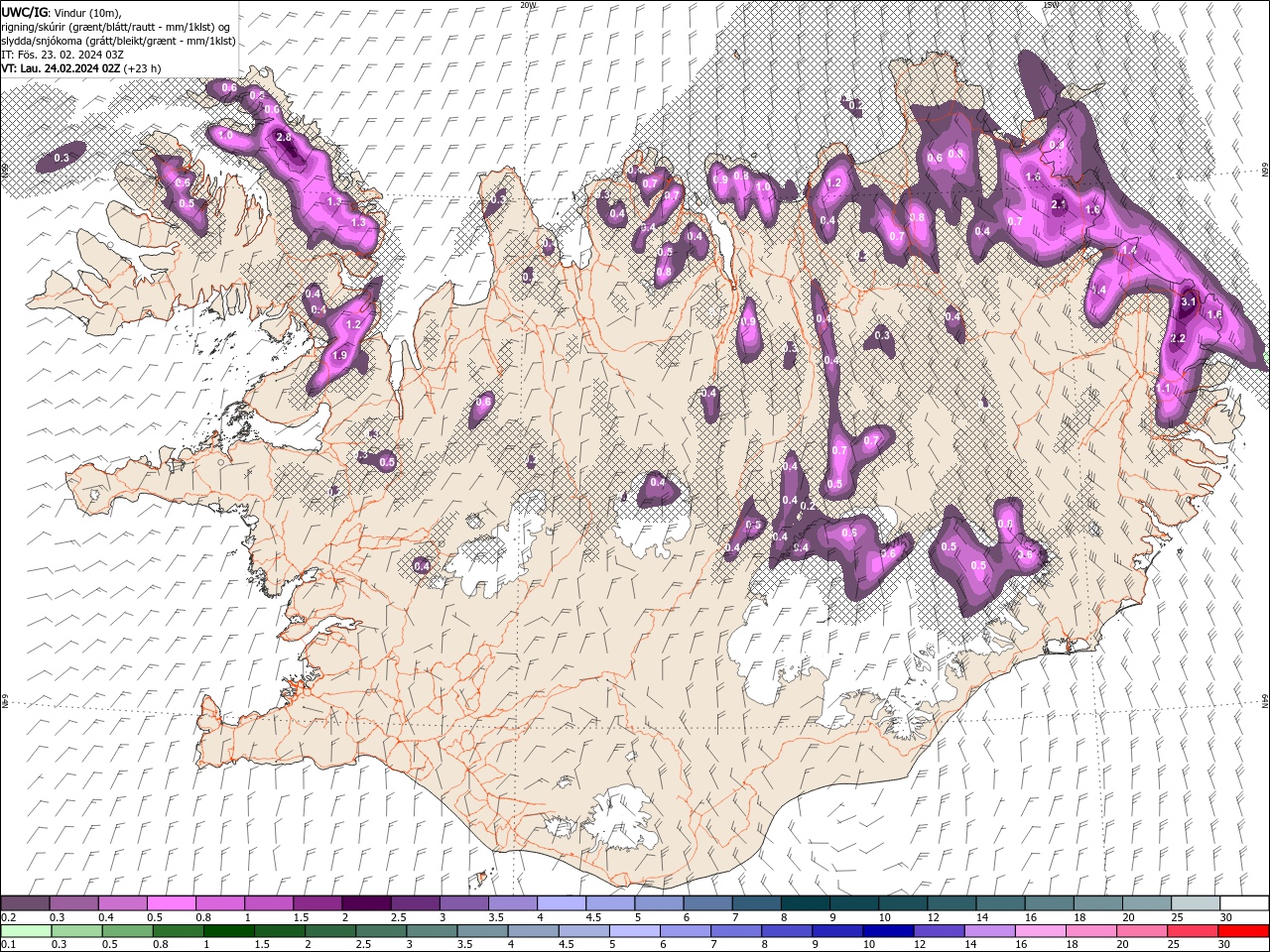Select the 7 swatch in snow legend
1270x952 pixels.
coord(757,902)
